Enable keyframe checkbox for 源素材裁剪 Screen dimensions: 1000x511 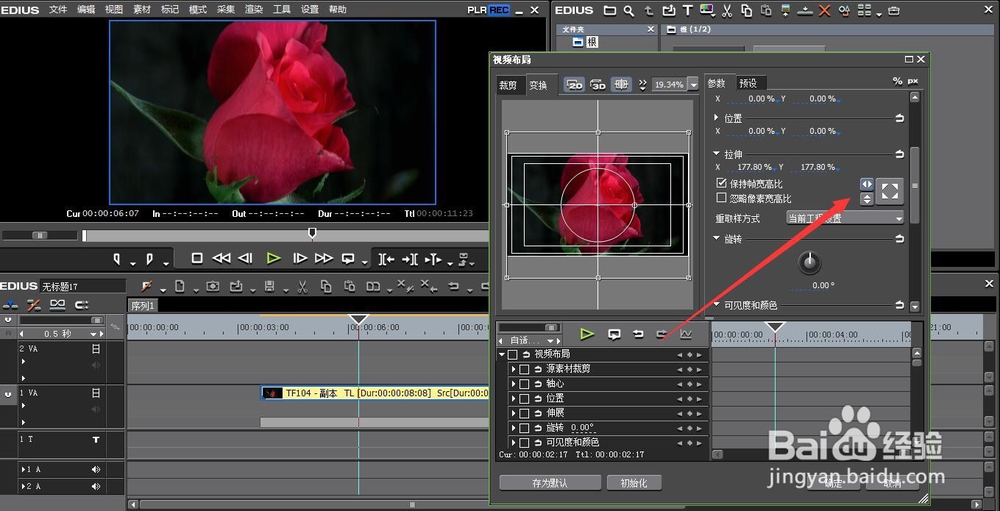point(524,369)
